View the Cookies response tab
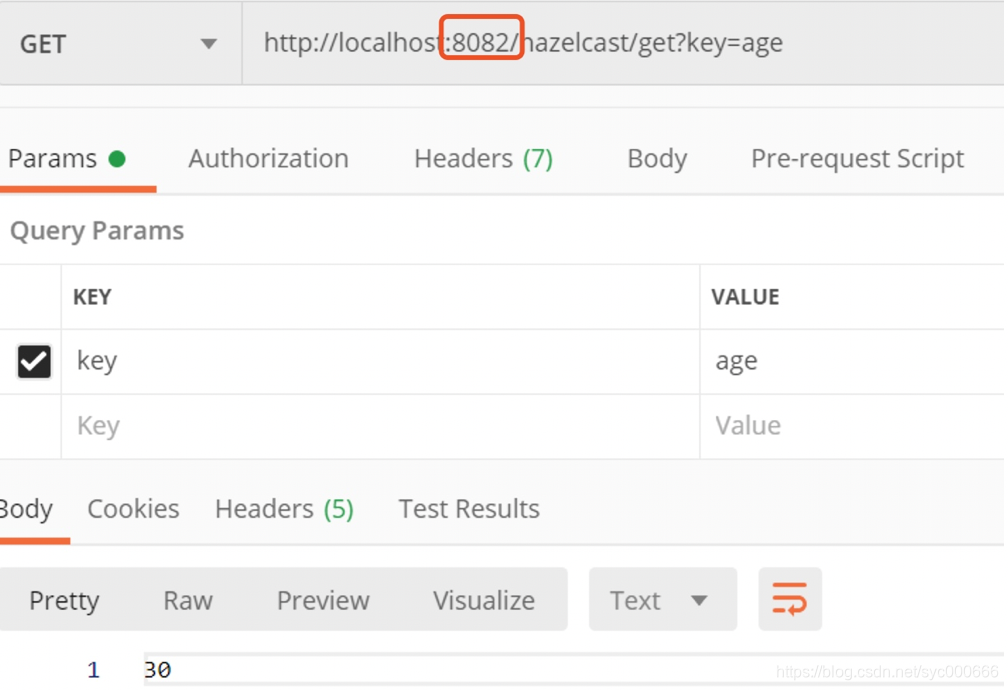Viewport: 1008px width, 690px height. (x=133, y=509)
